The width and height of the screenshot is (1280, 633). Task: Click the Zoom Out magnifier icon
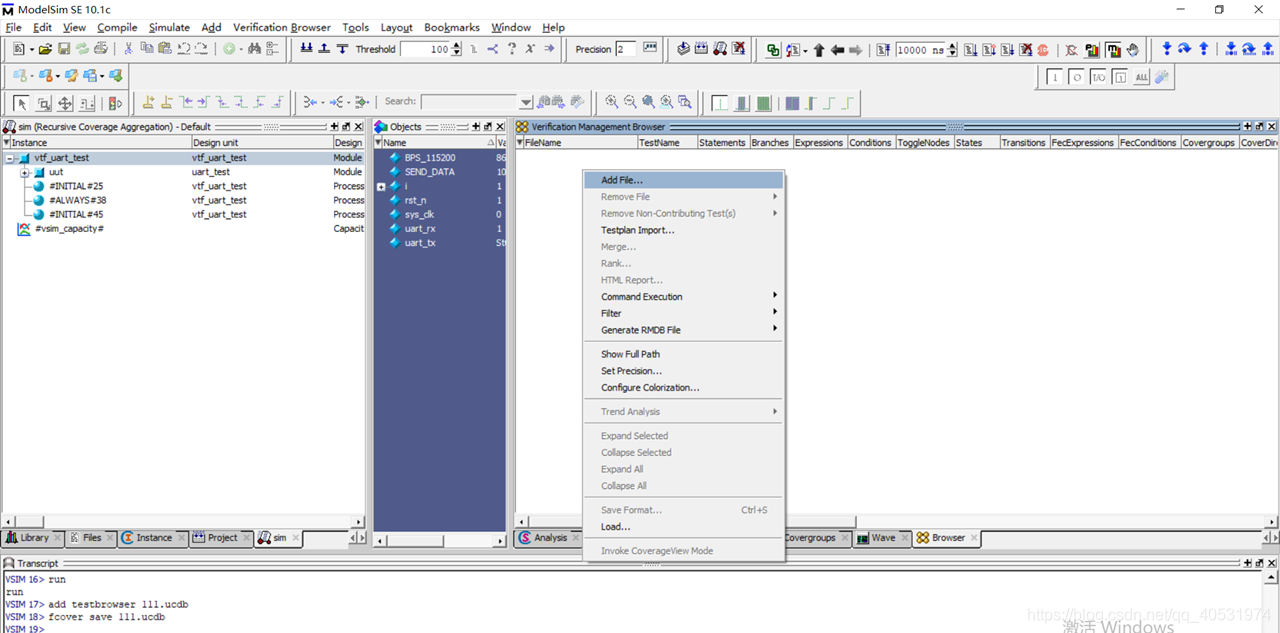click(x=630, y=102)
